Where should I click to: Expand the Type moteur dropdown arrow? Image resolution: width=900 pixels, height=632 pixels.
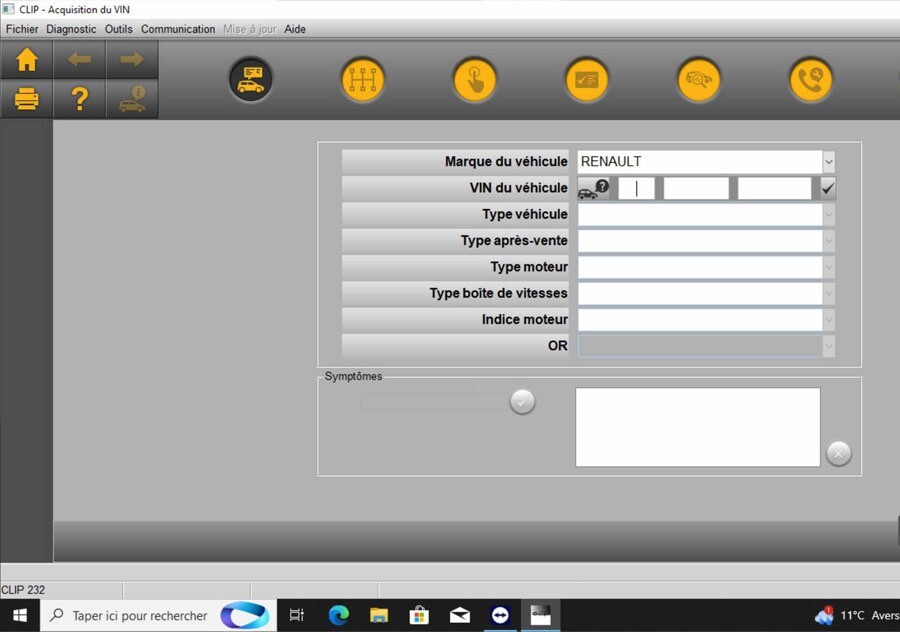click(x=829, y=267)
